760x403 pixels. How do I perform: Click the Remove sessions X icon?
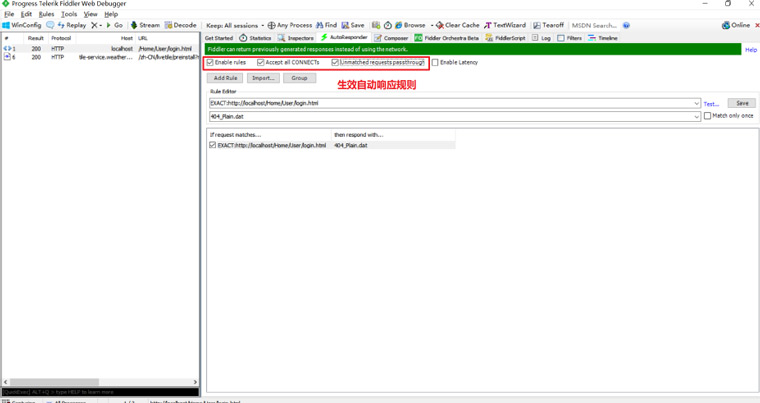tap(94, 25)
